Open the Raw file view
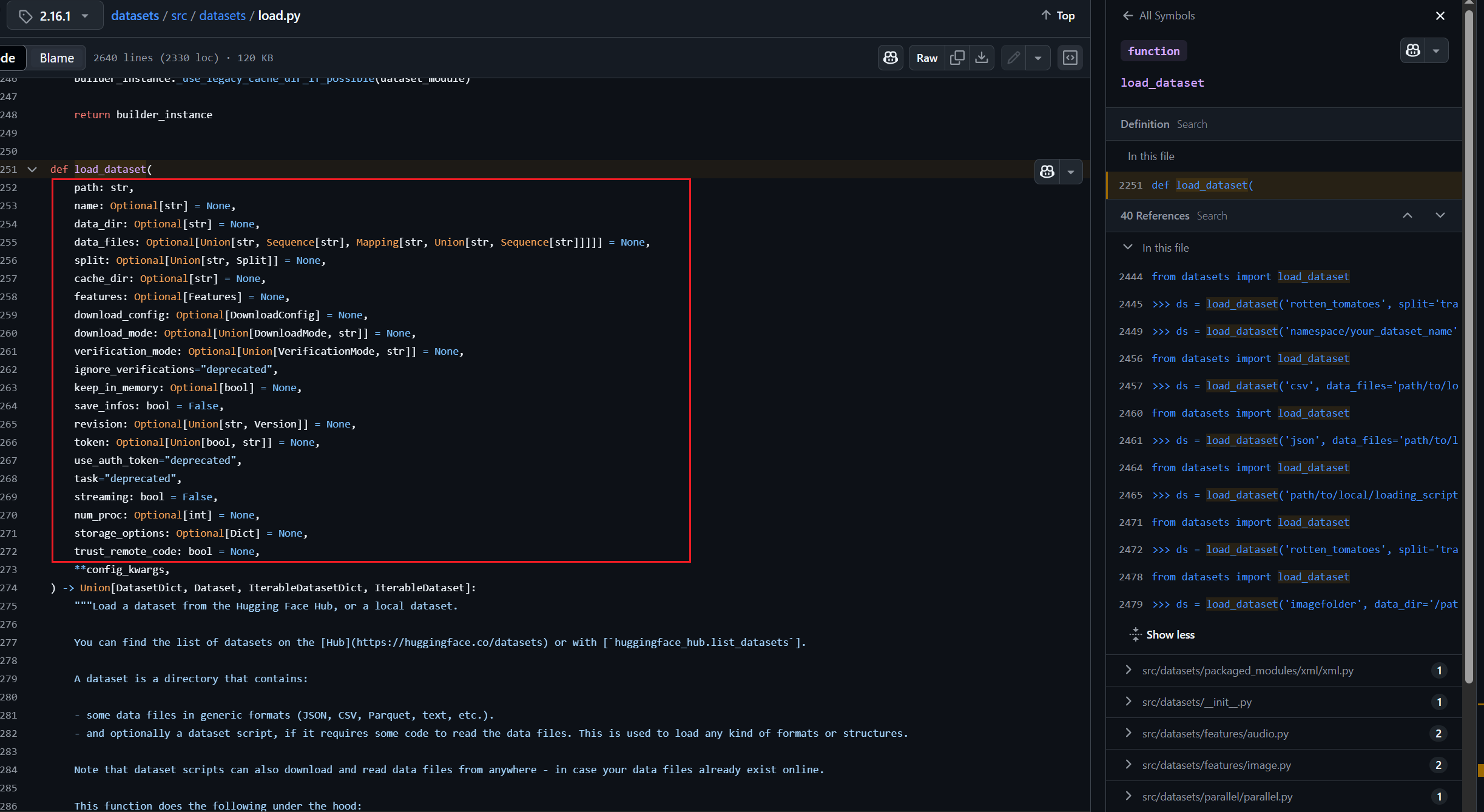The image size is (1484, 812). pyautogui.click(x=926, y=58)
